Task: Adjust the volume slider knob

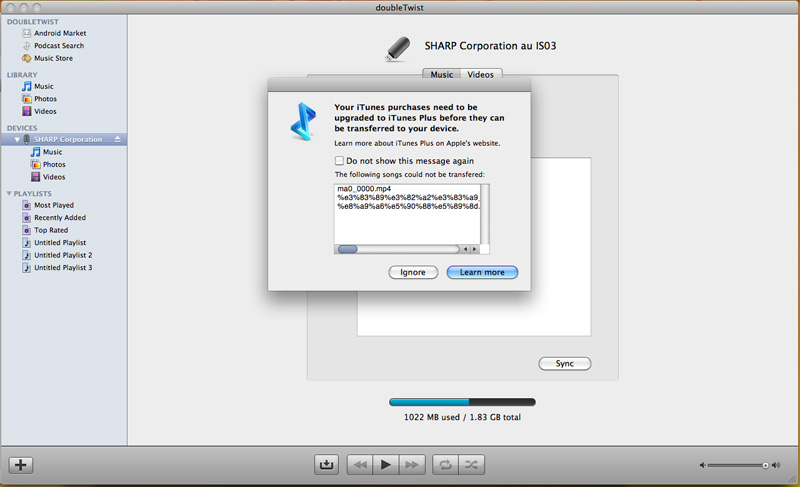Action: (765, 465)
